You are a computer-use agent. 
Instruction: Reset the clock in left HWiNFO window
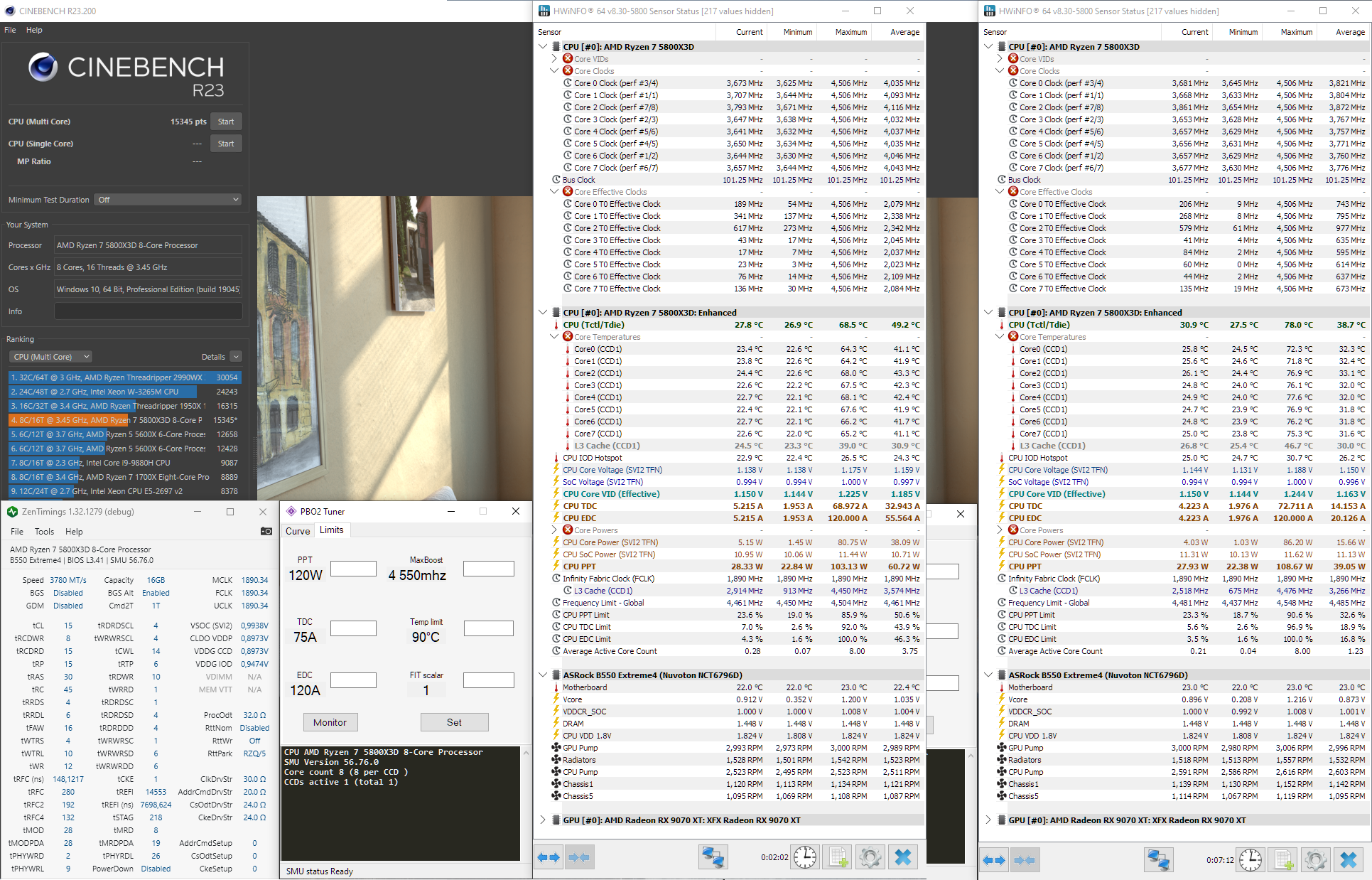click(804, 858)
